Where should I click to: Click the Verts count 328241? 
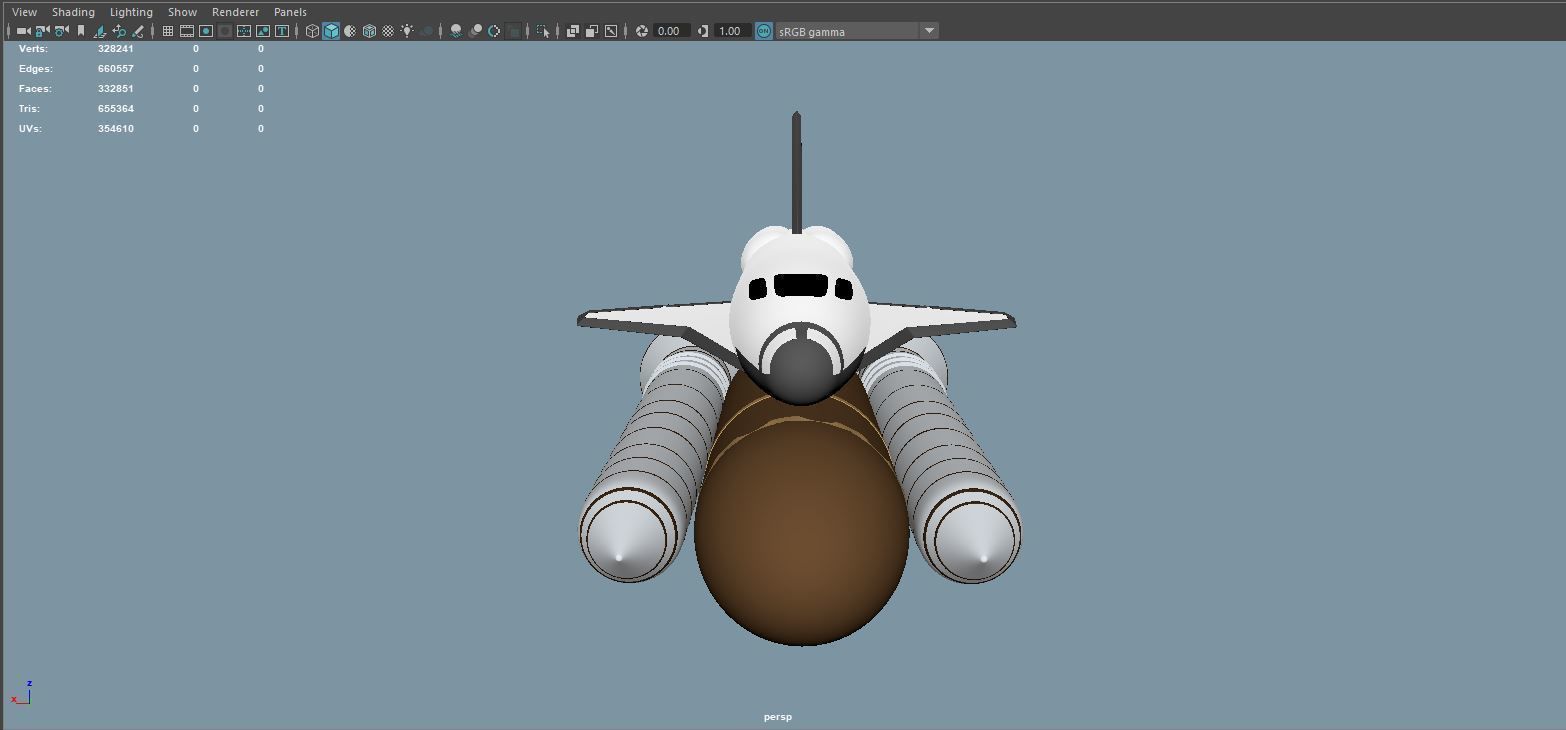(x=116, y=48)
